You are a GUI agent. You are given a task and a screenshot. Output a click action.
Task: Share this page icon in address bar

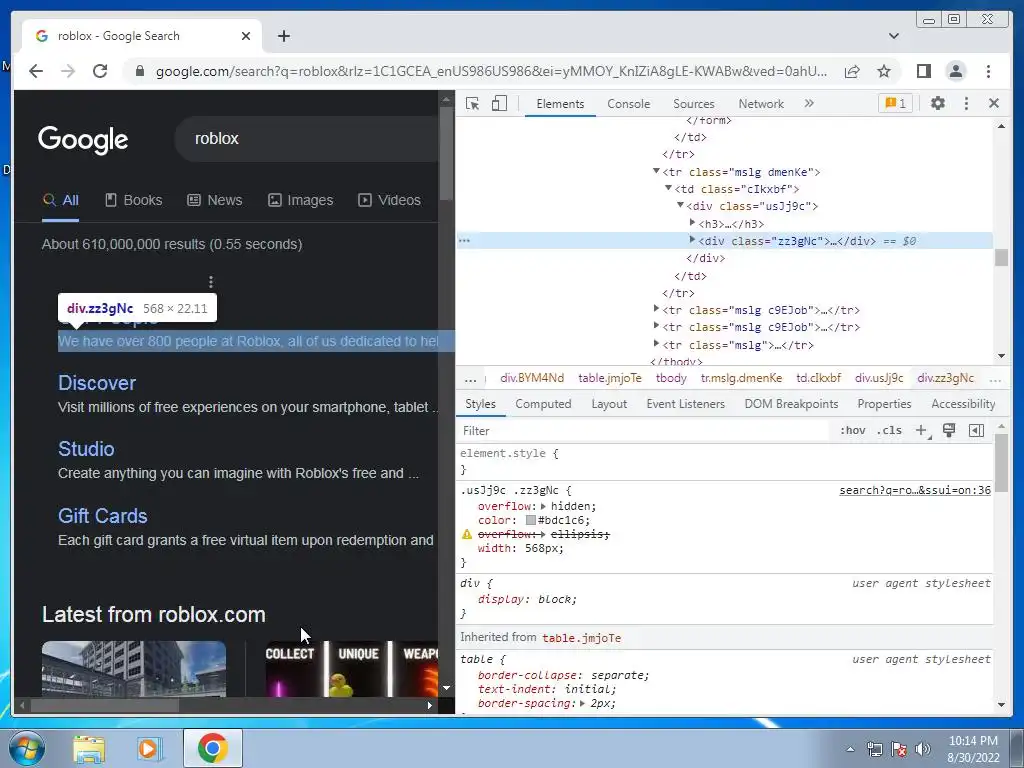pos(852,71)
